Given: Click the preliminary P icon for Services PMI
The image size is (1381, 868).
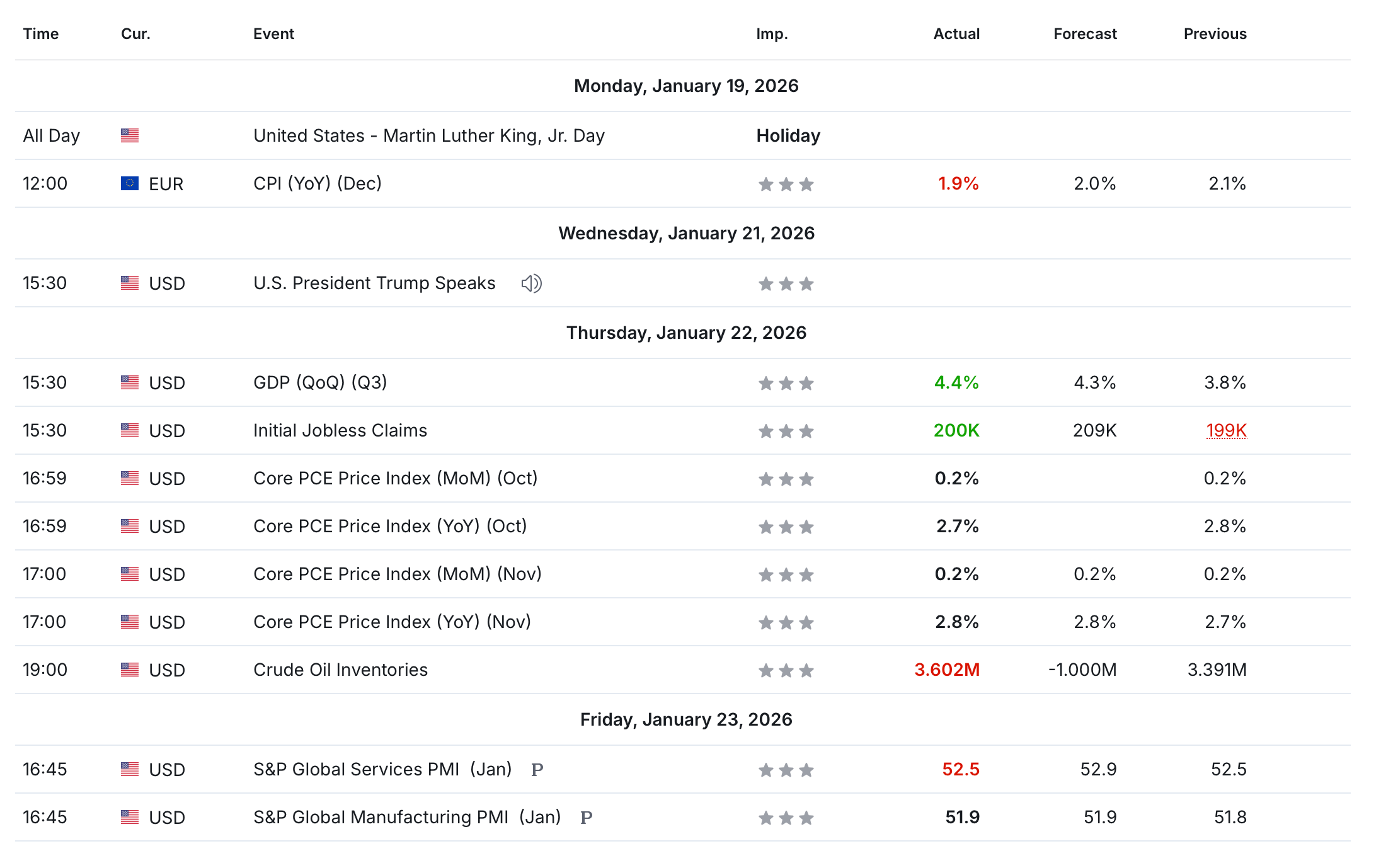Looking at the screenshot, I should click(x=537, y=770).
